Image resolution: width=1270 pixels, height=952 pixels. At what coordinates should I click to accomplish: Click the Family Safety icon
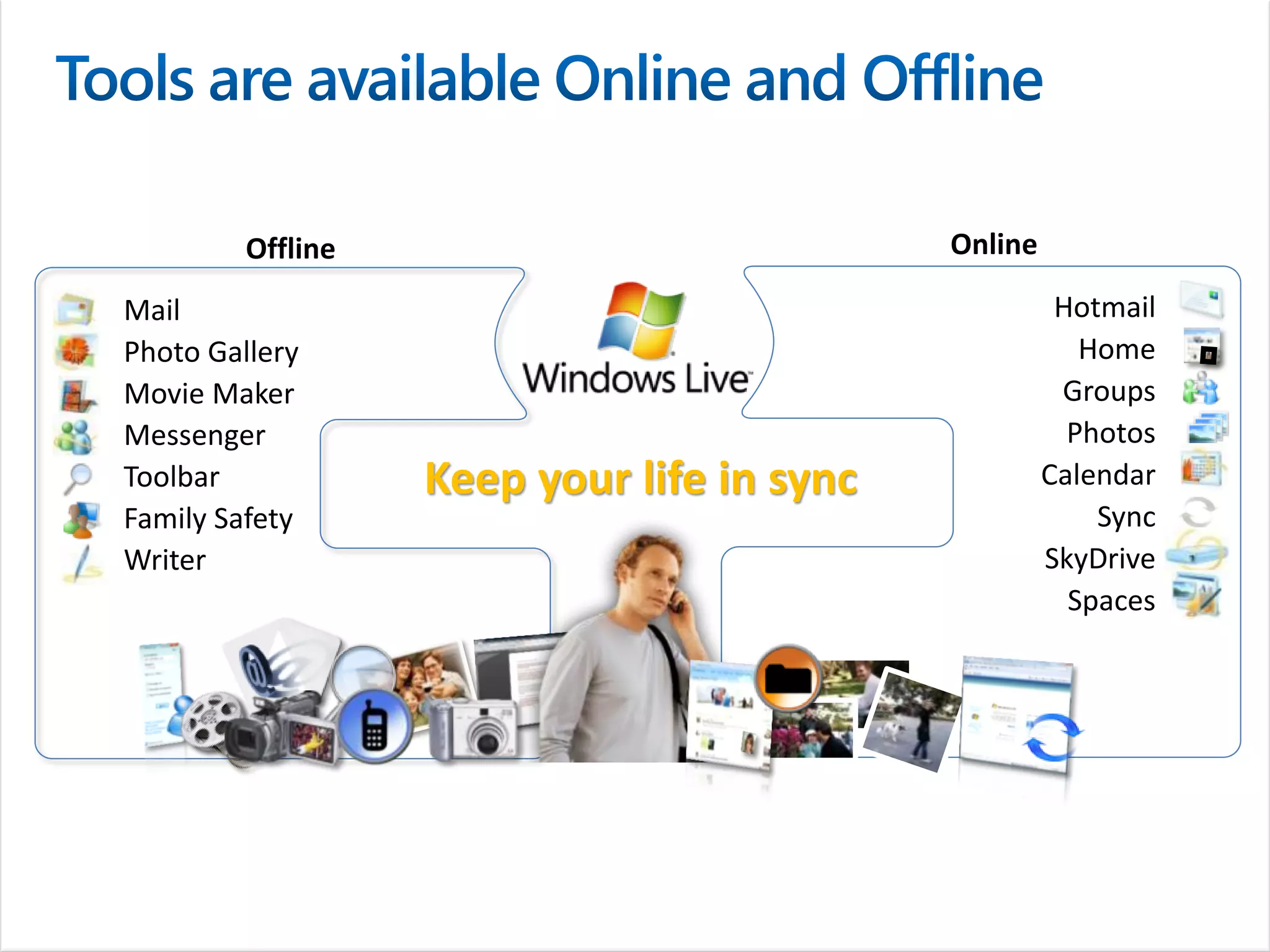81,519
